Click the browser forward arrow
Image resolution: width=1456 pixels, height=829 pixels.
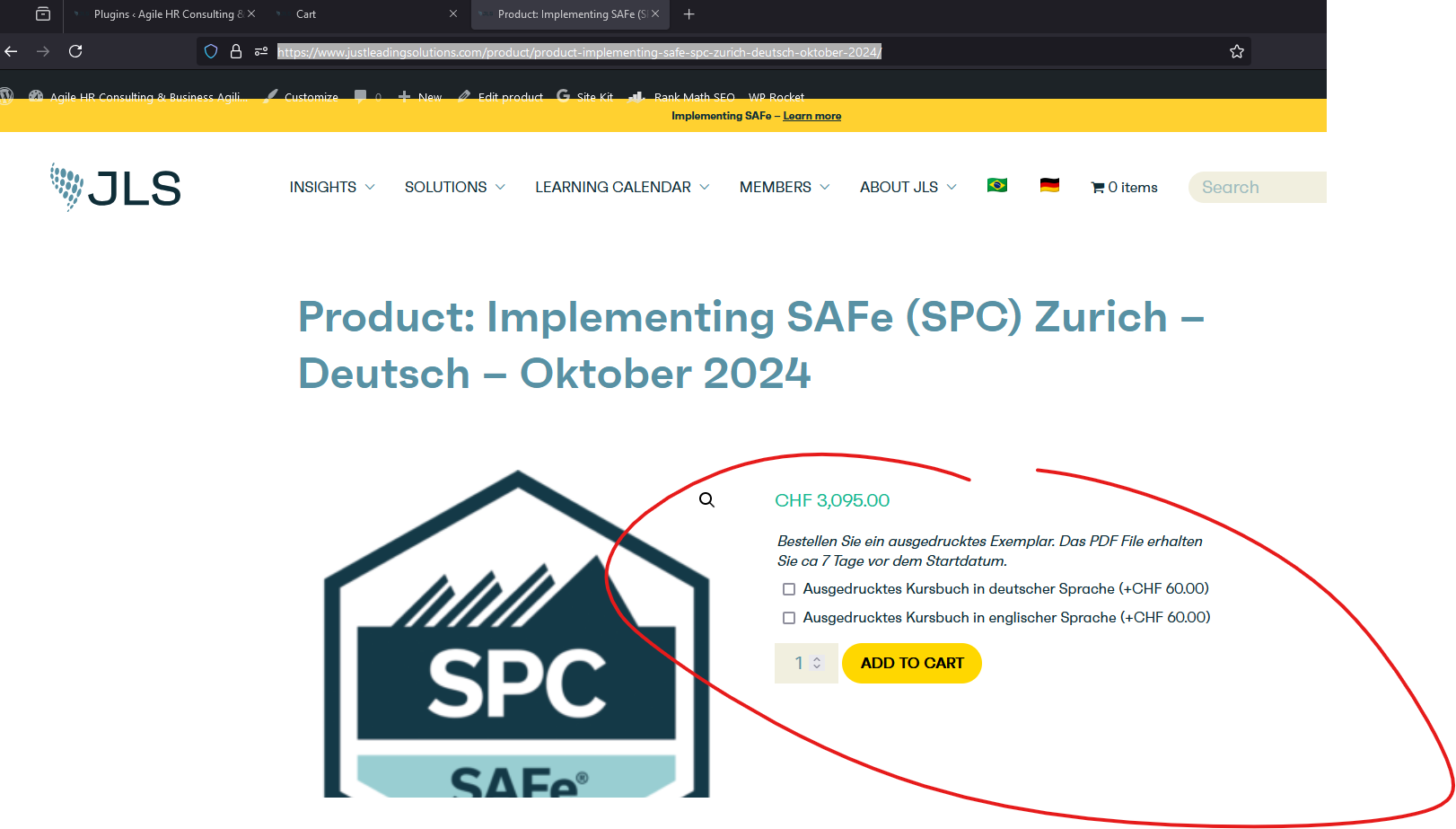point(43,51)
